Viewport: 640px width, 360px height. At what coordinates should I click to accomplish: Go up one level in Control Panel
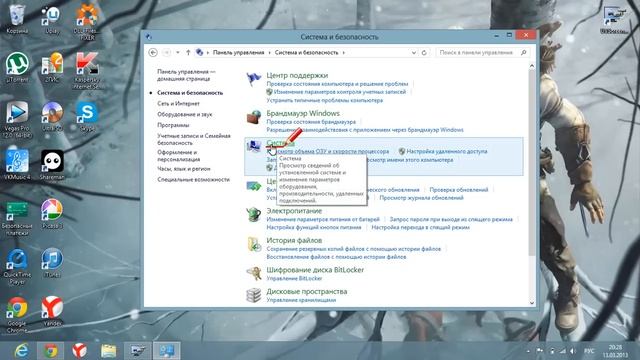[188, 52]
